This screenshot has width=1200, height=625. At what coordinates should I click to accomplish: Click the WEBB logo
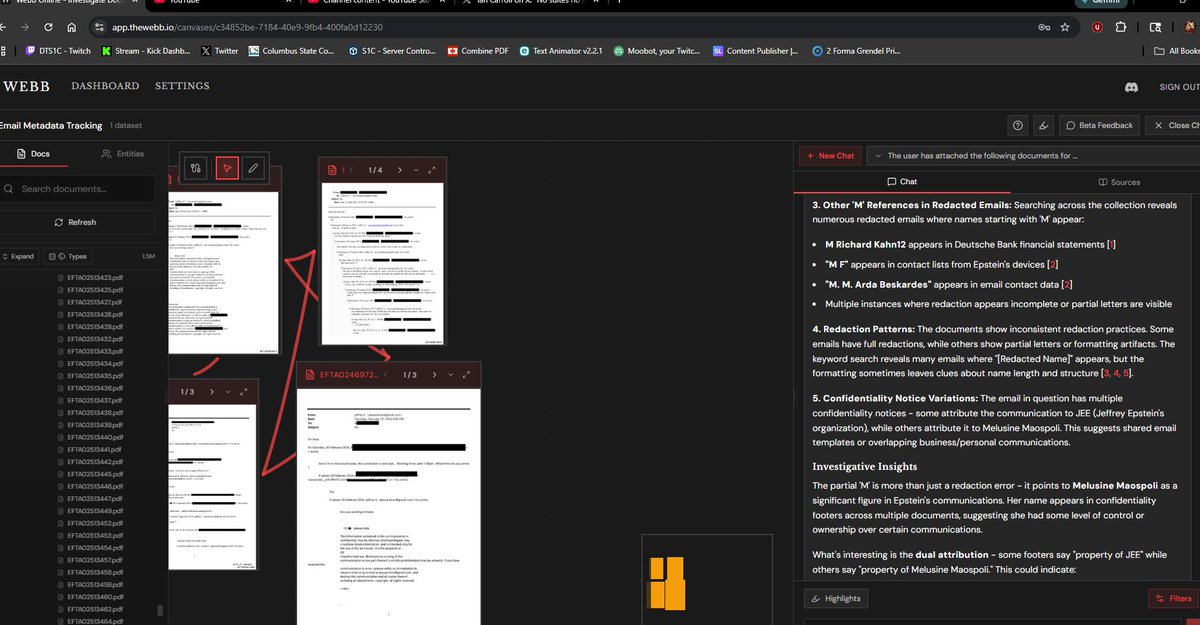point(26,86)
